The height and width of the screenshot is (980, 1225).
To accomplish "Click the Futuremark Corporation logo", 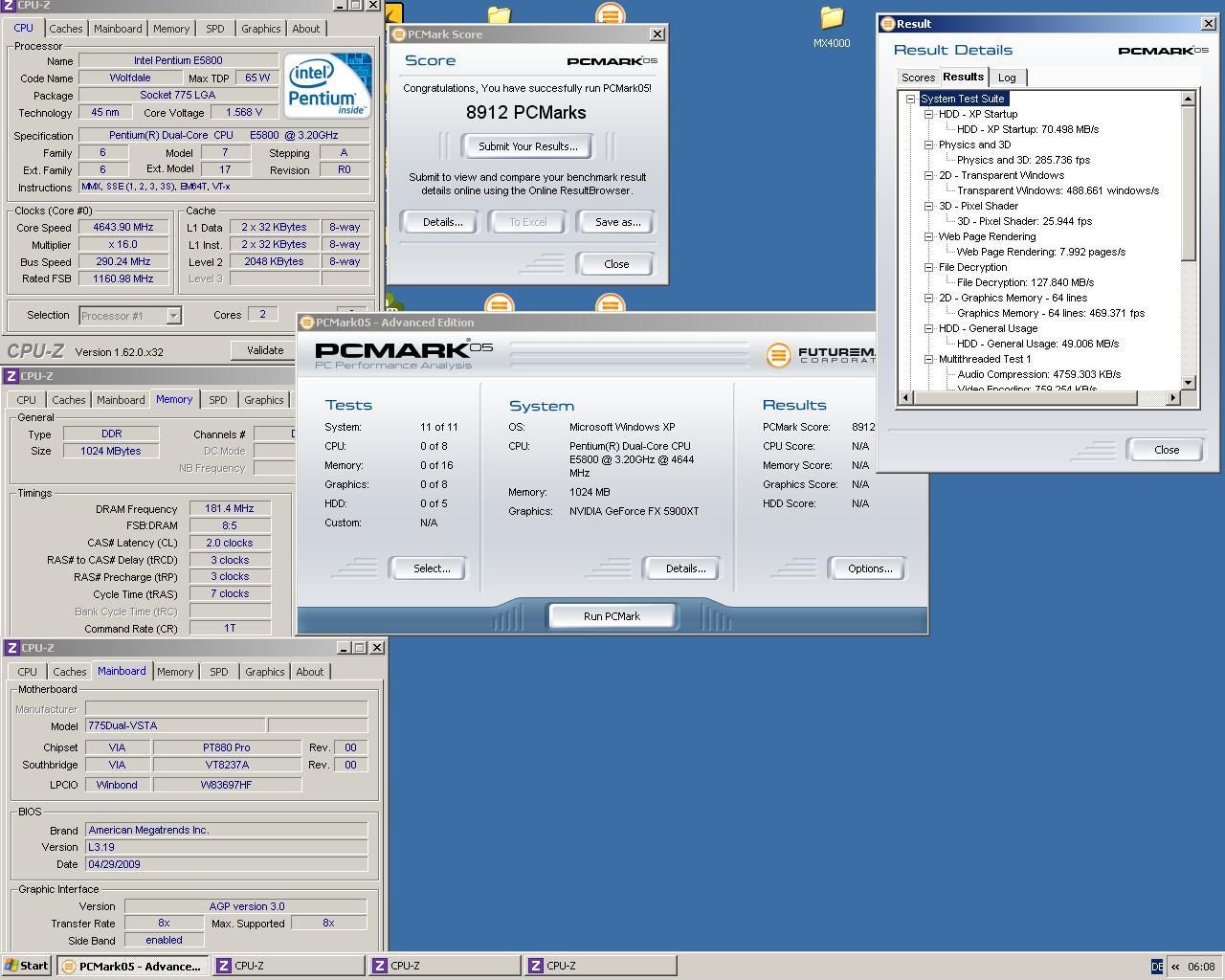I will pos(820,356).
